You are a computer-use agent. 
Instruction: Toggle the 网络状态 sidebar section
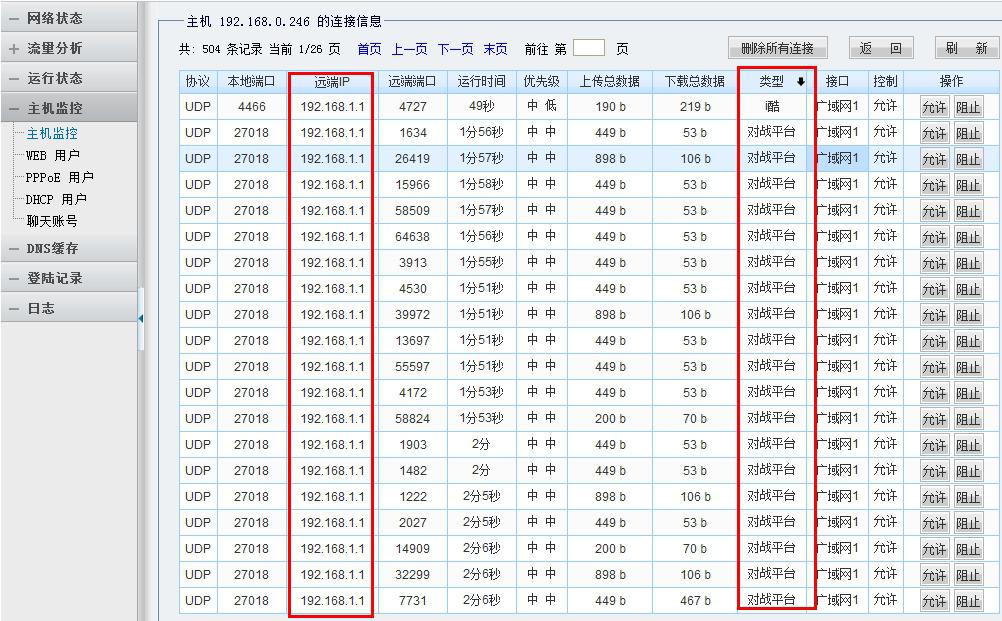pos(54,18)
